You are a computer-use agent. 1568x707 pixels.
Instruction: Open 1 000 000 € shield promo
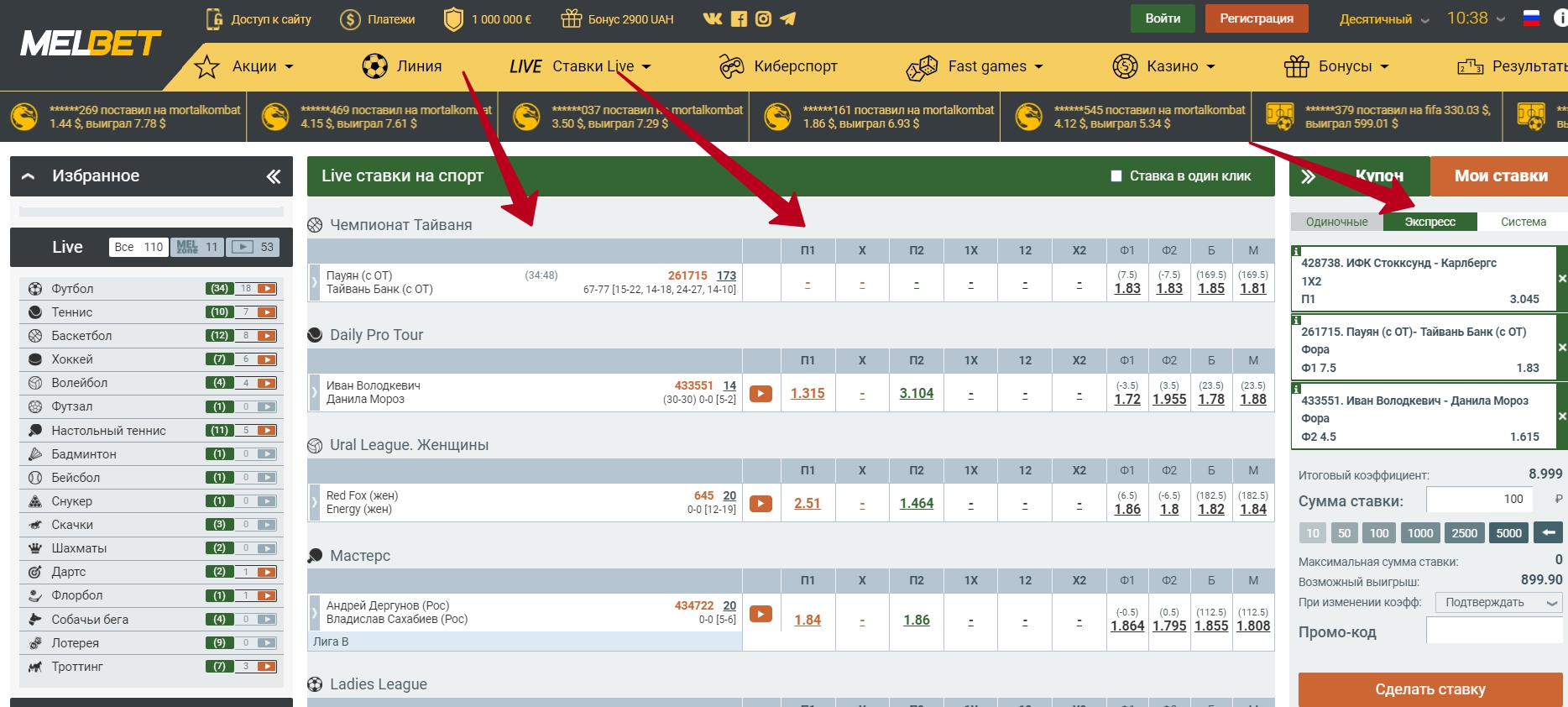tap(487, 19)
